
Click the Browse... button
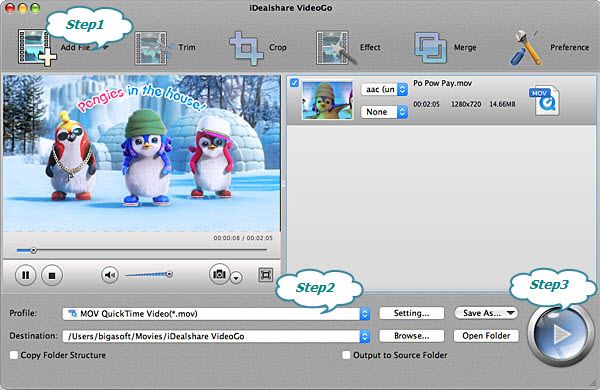click(412, 336)
